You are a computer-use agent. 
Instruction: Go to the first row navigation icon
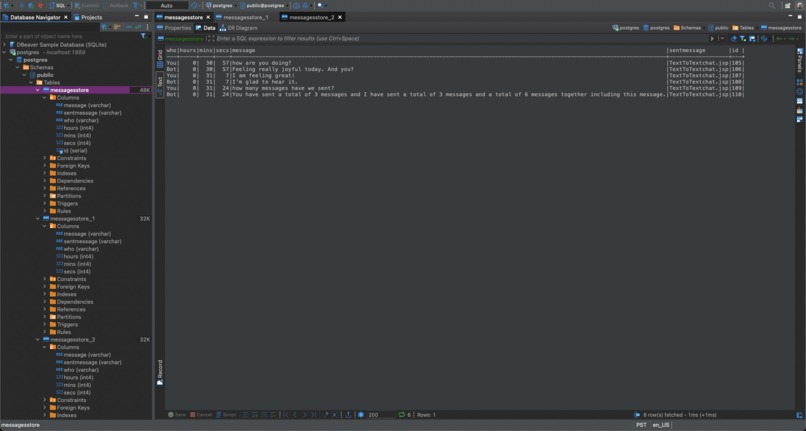click(286, 415)
